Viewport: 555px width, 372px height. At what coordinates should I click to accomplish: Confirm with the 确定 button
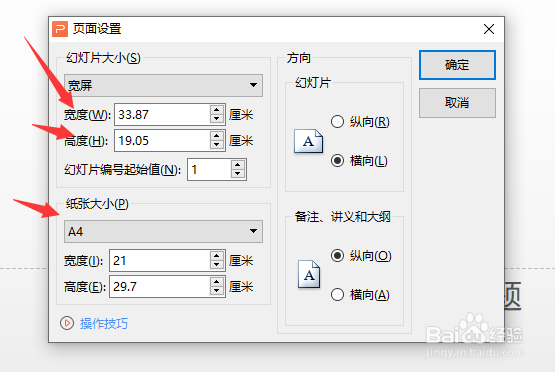[457, 65]
